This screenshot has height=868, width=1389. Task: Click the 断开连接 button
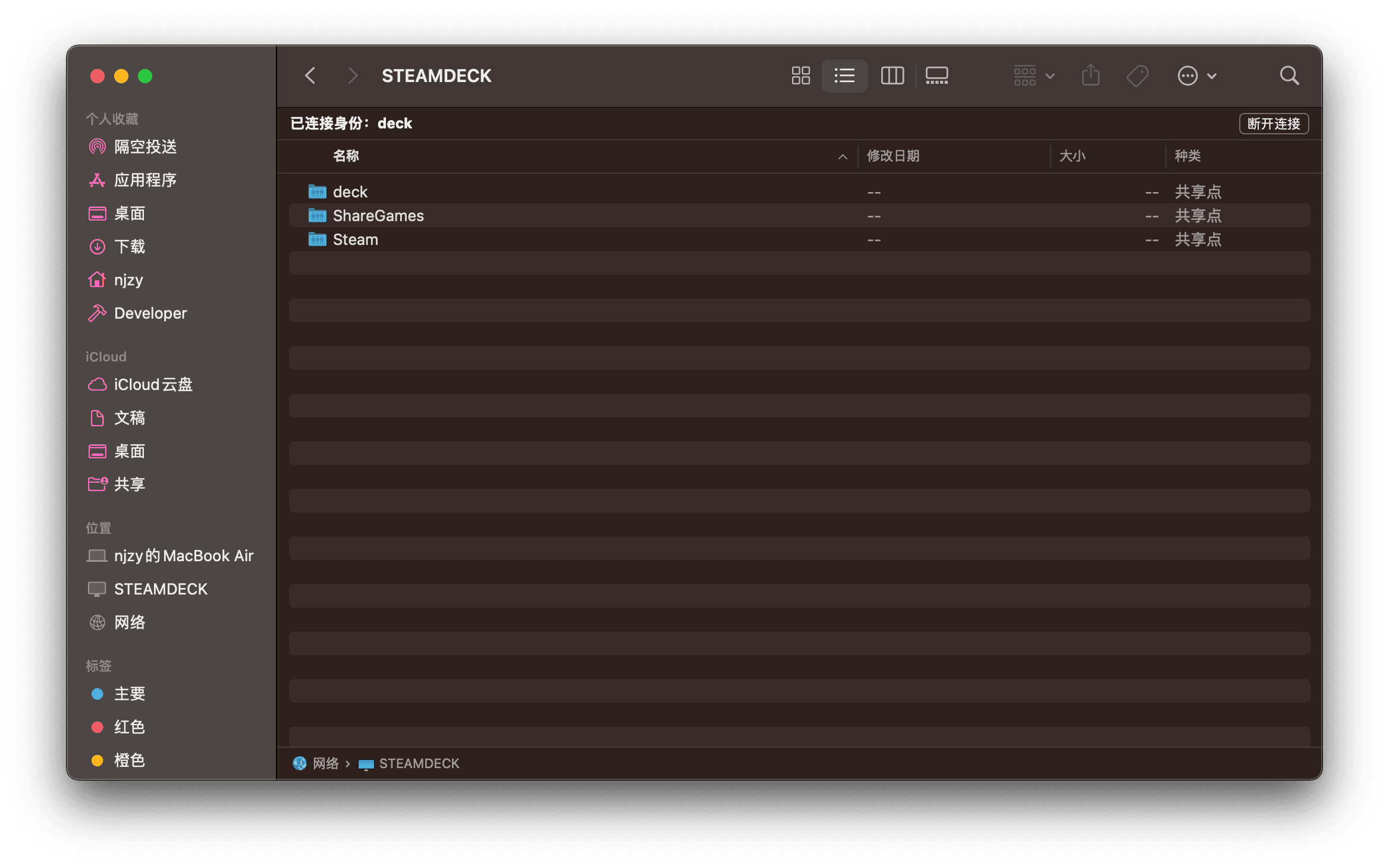click(1274, 123)
